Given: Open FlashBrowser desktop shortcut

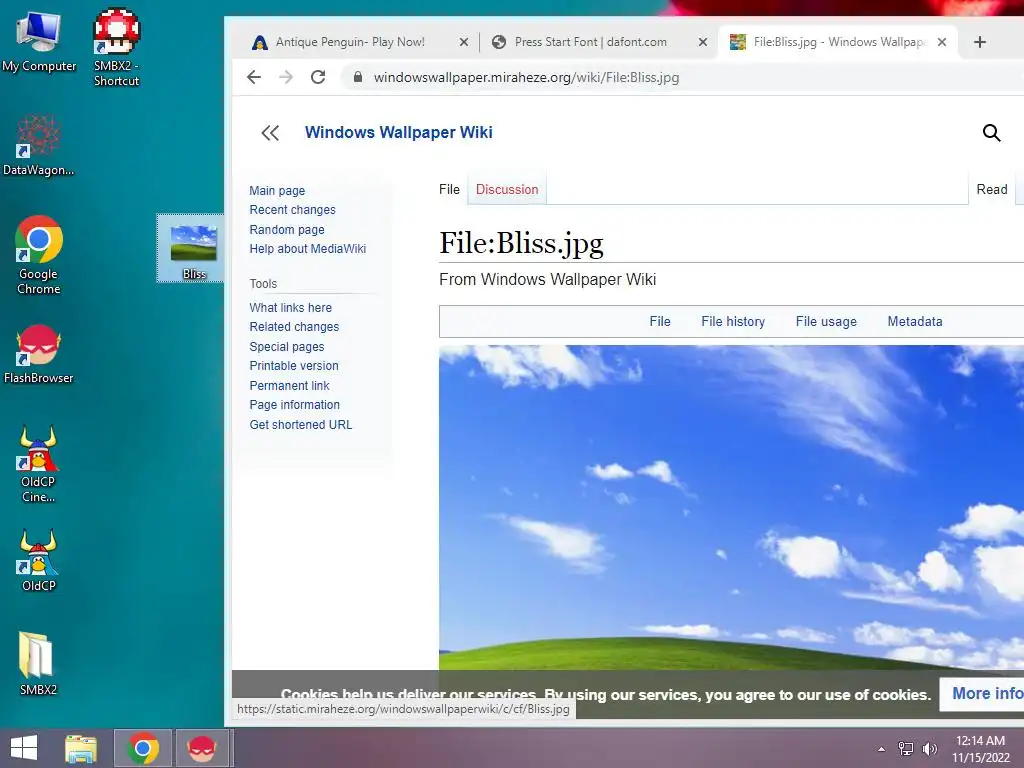Looking at the screenshot, I should pyautogui.click(x=39, y=354).
